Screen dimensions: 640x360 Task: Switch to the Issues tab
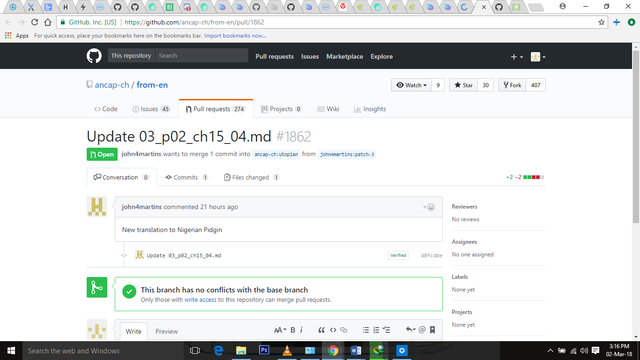click(151, 109)
